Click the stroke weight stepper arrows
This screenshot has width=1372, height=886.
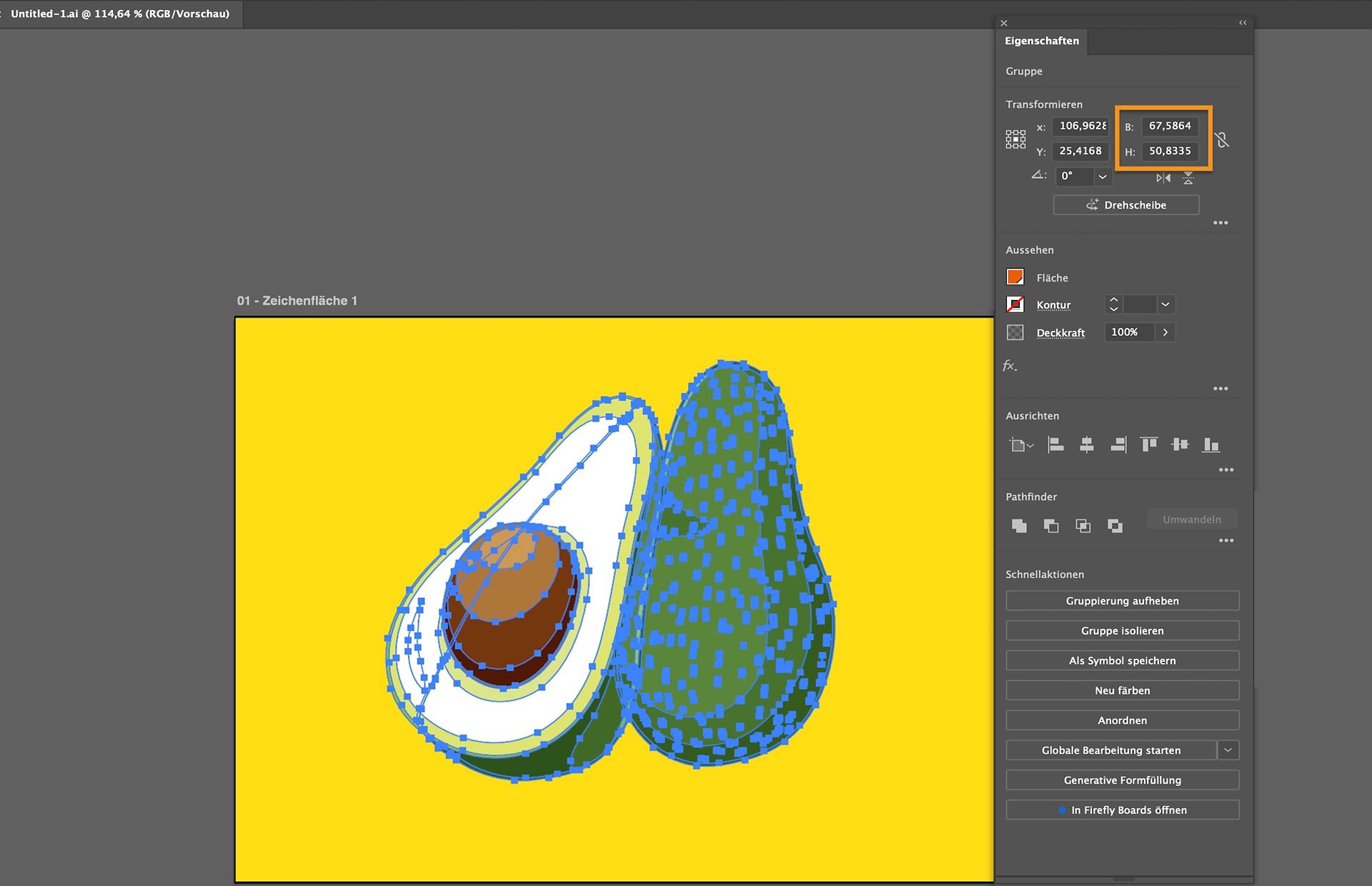(x=1113, y=304)
